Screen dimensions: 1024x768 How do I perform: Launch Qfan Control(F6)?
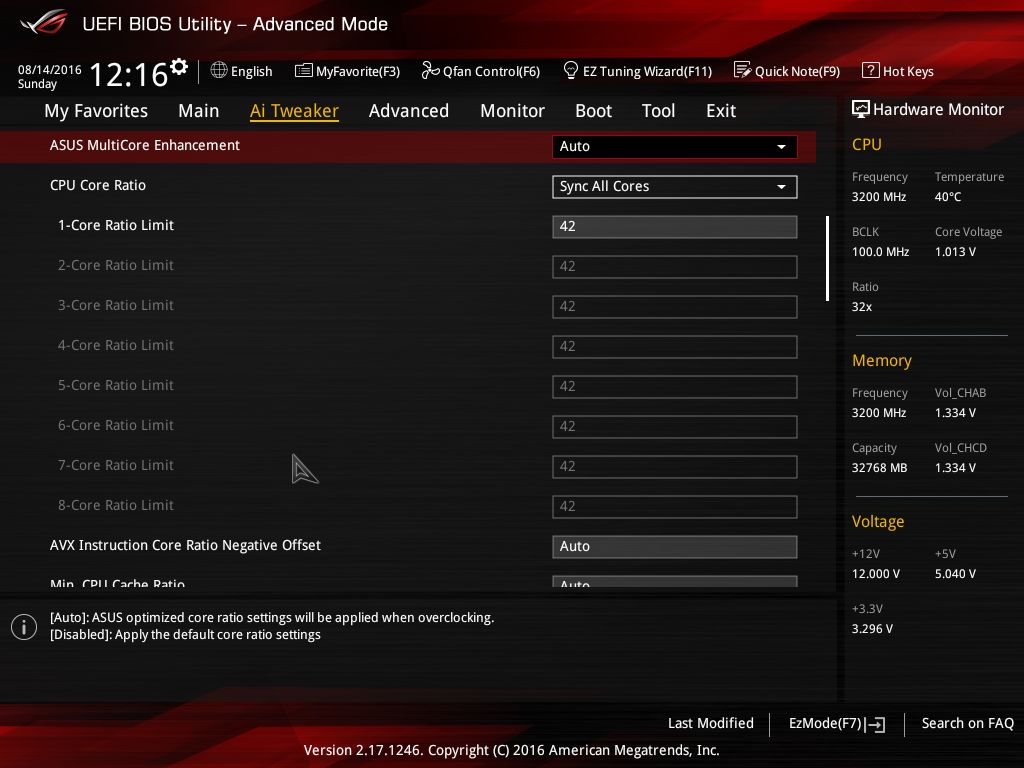pyautogui.click(x=481, y=71)
